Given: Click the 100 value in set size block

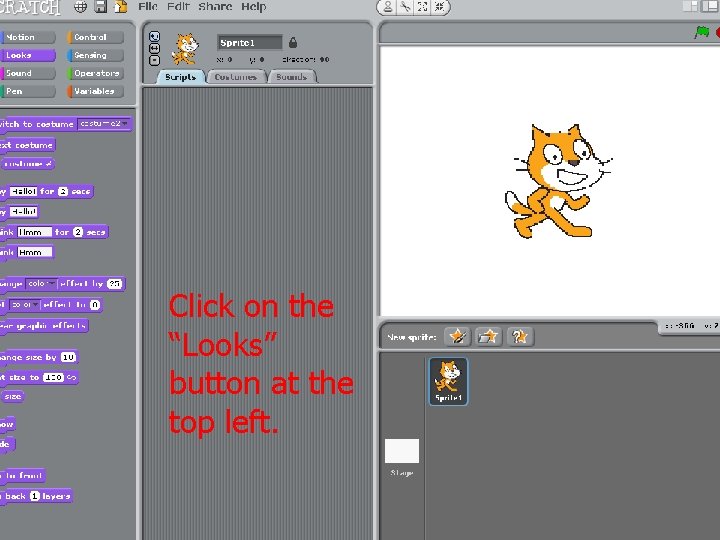Looking at the screenshot, I should (x=53, y=377).
